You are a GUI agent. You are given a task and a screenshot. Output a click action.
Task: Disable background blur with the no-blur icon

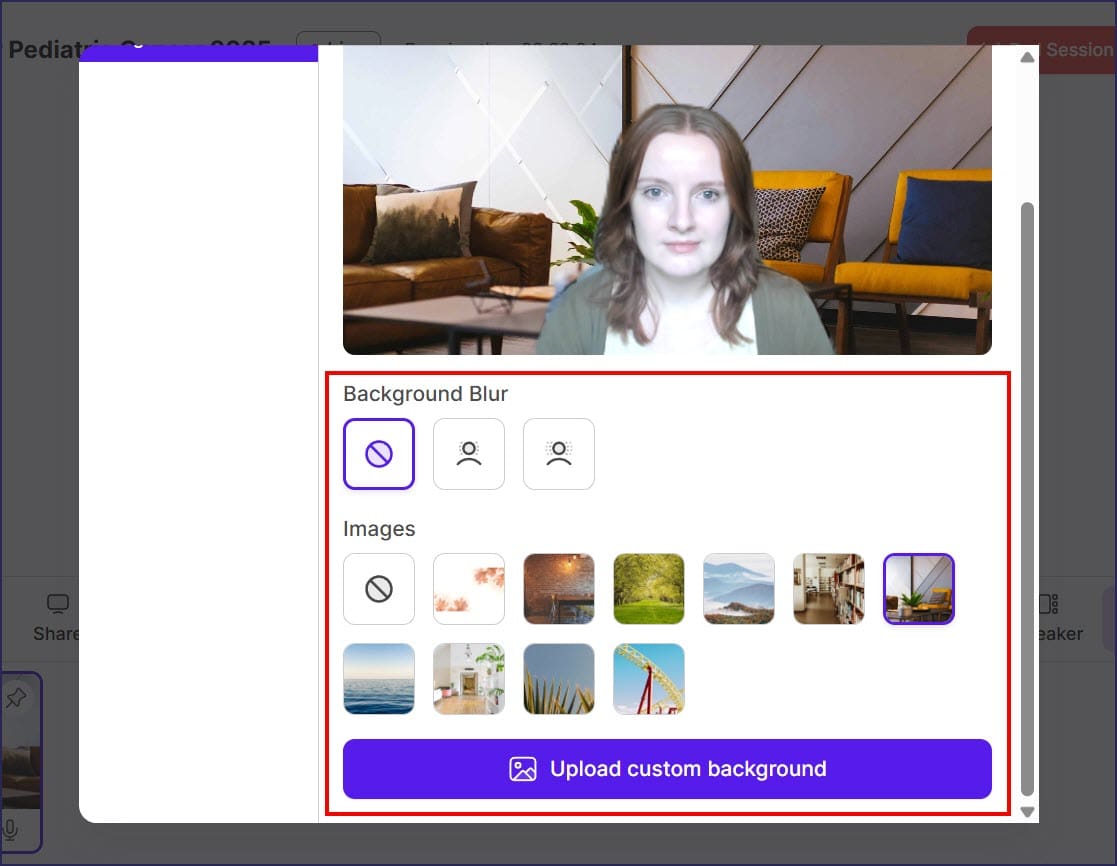(x=378, y=454)
